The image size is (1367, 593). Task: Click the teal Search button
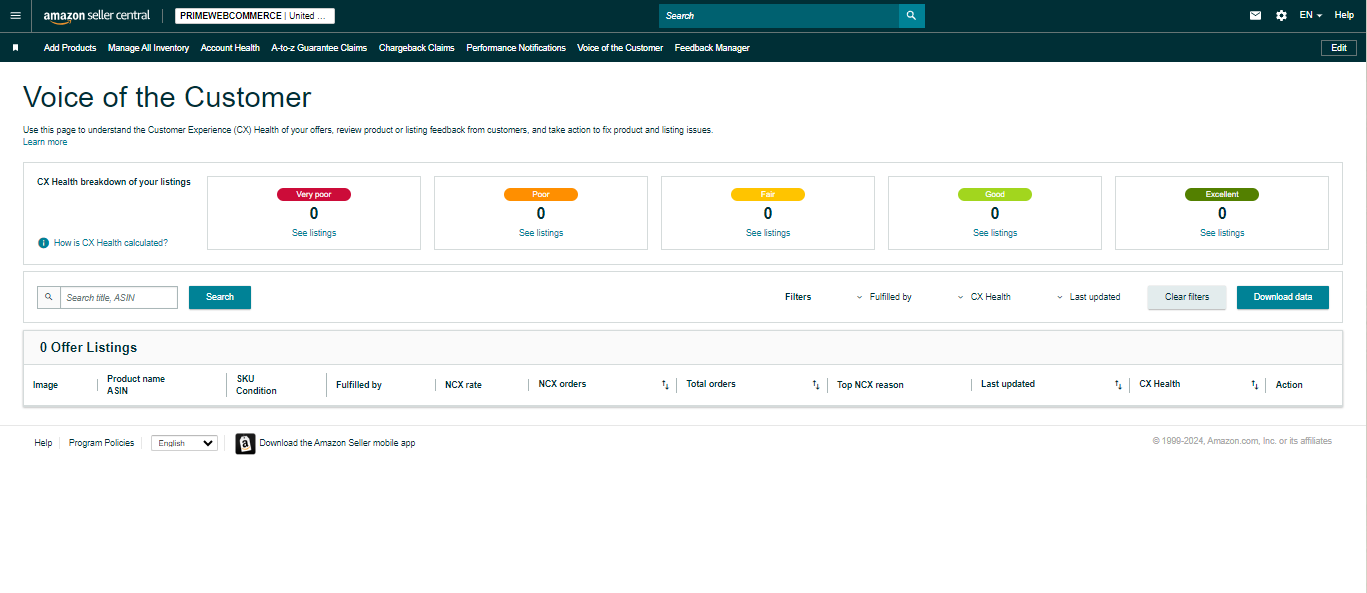tap(220, 297)
